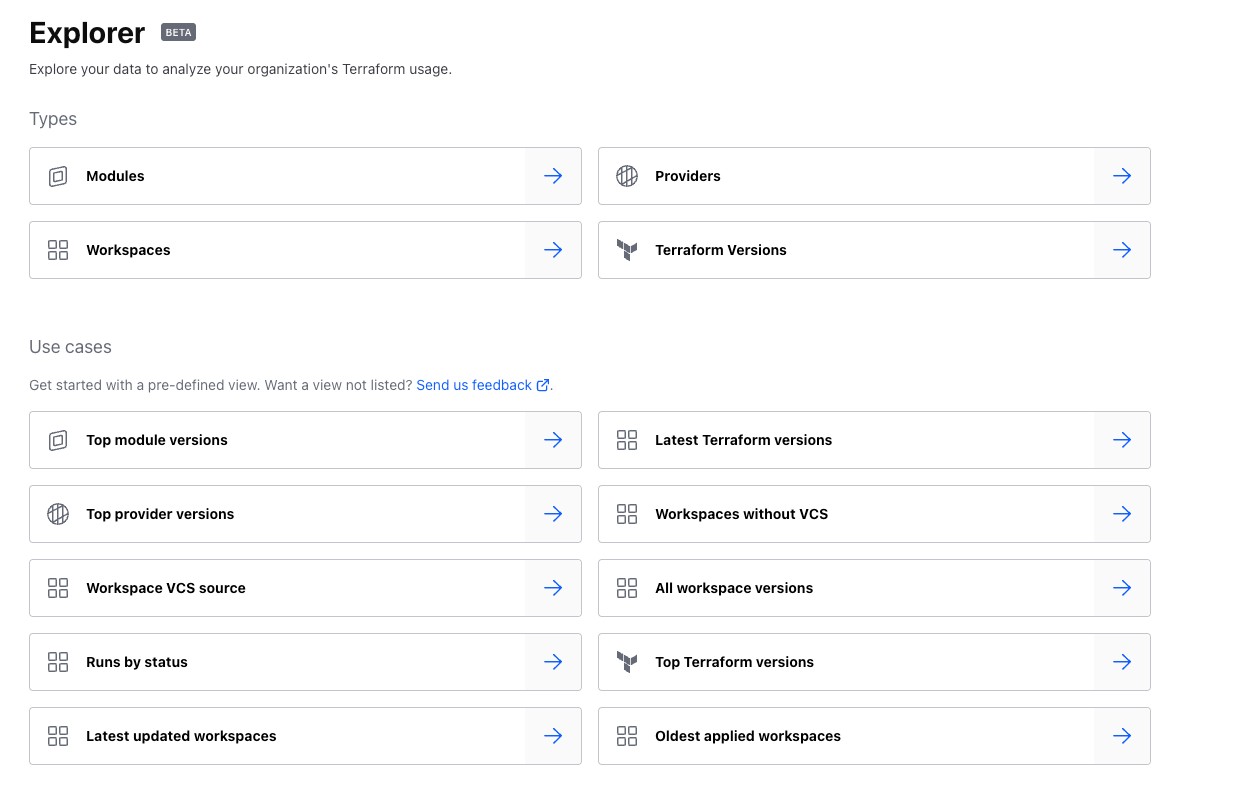Viewport: 1235px width, 802px height.
Task: Open Terraform Versions via its arrow button
Action: click(1122, 250)
